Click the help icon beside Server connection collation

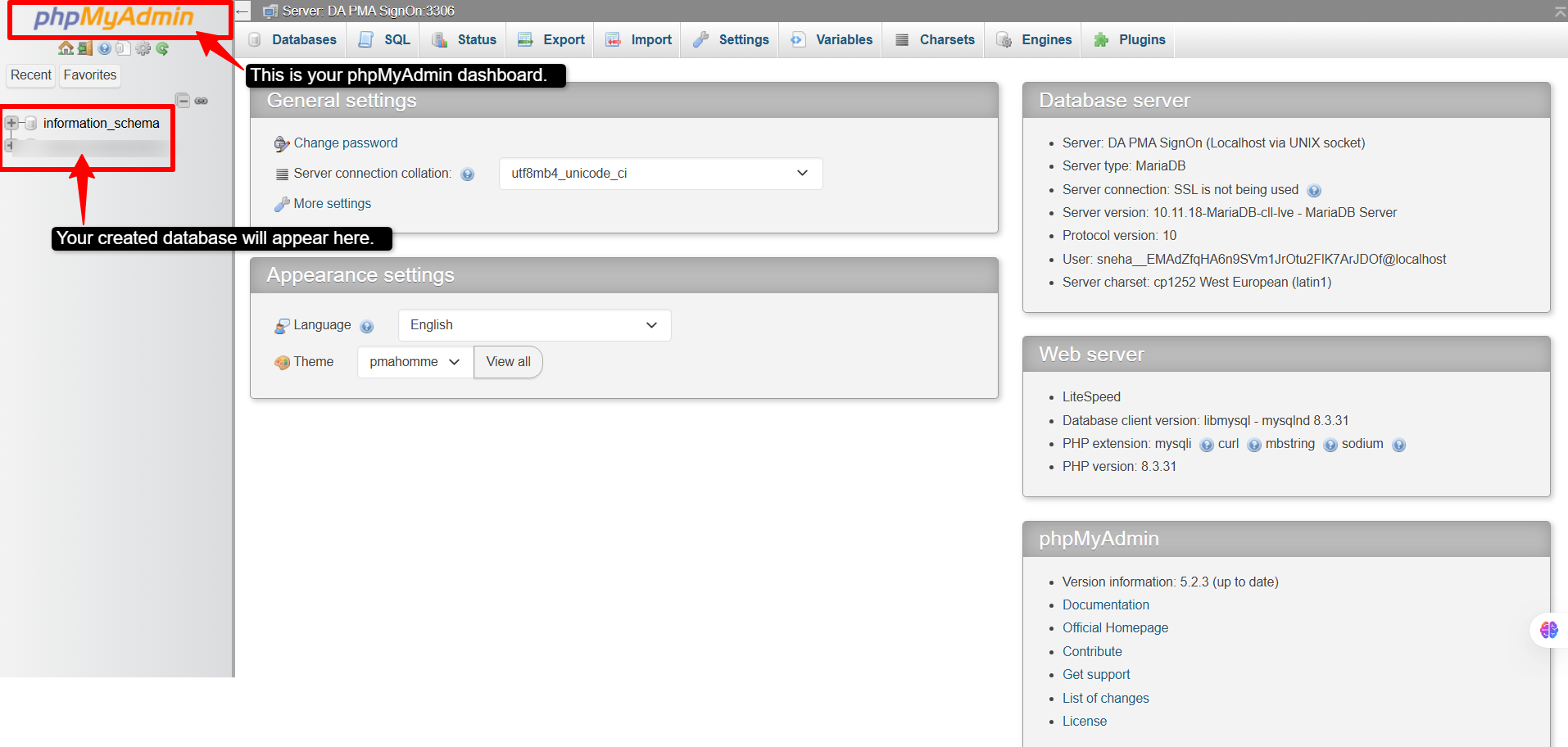(468, 174)
